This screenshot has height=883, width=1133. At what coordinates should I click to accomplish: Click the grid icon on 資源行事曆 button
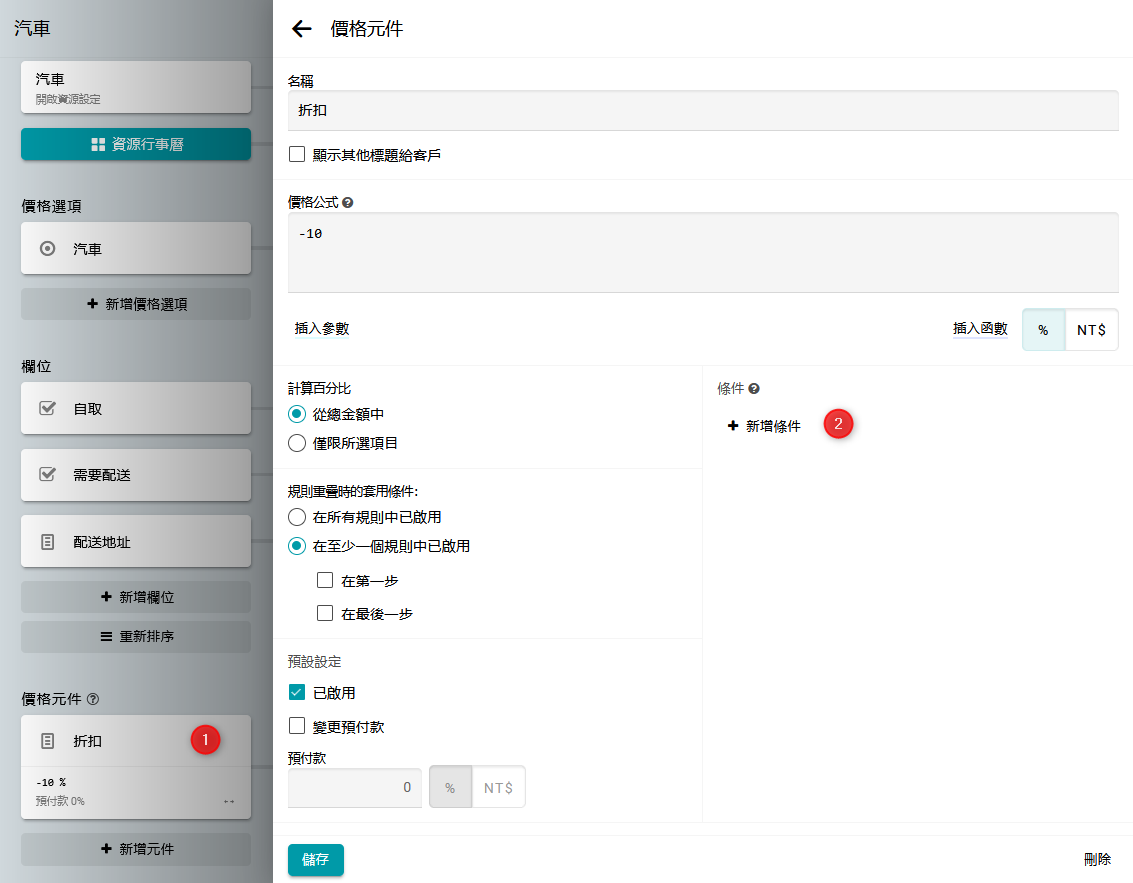coord(98,145)
